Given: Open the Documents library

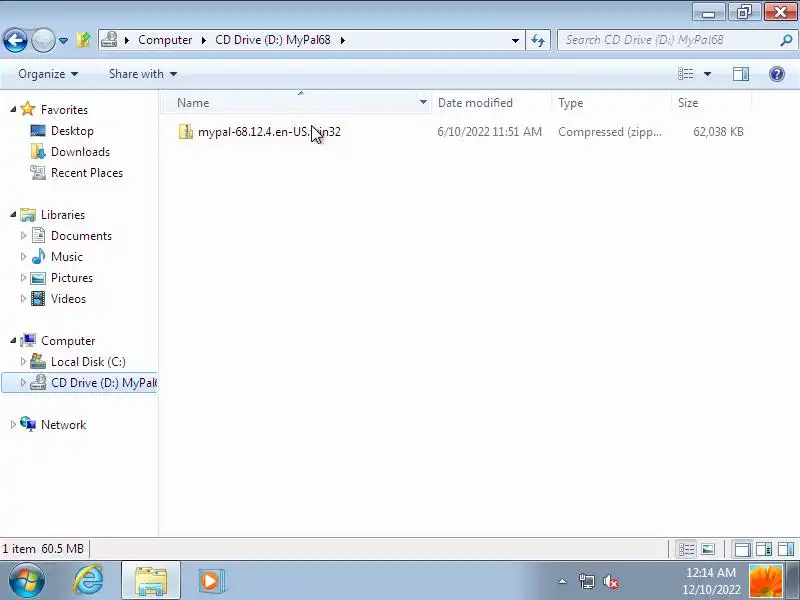Looking at the screenshot, I should coord(81,236).
